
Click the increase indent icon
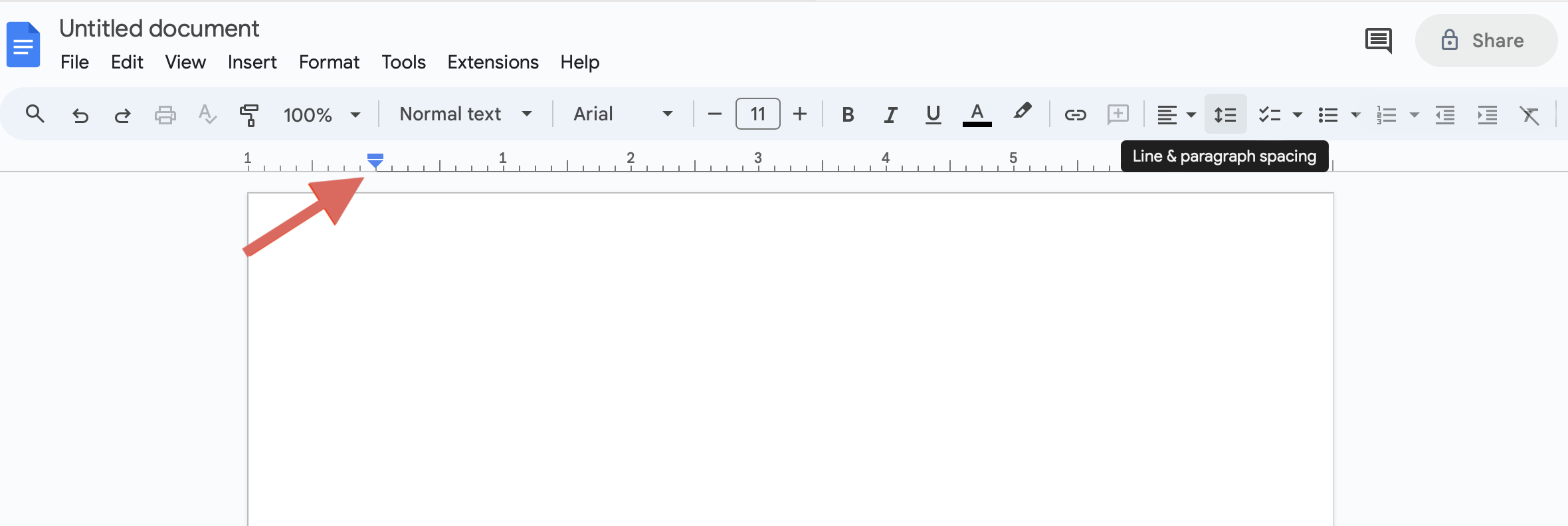(x=1487, y=115)
